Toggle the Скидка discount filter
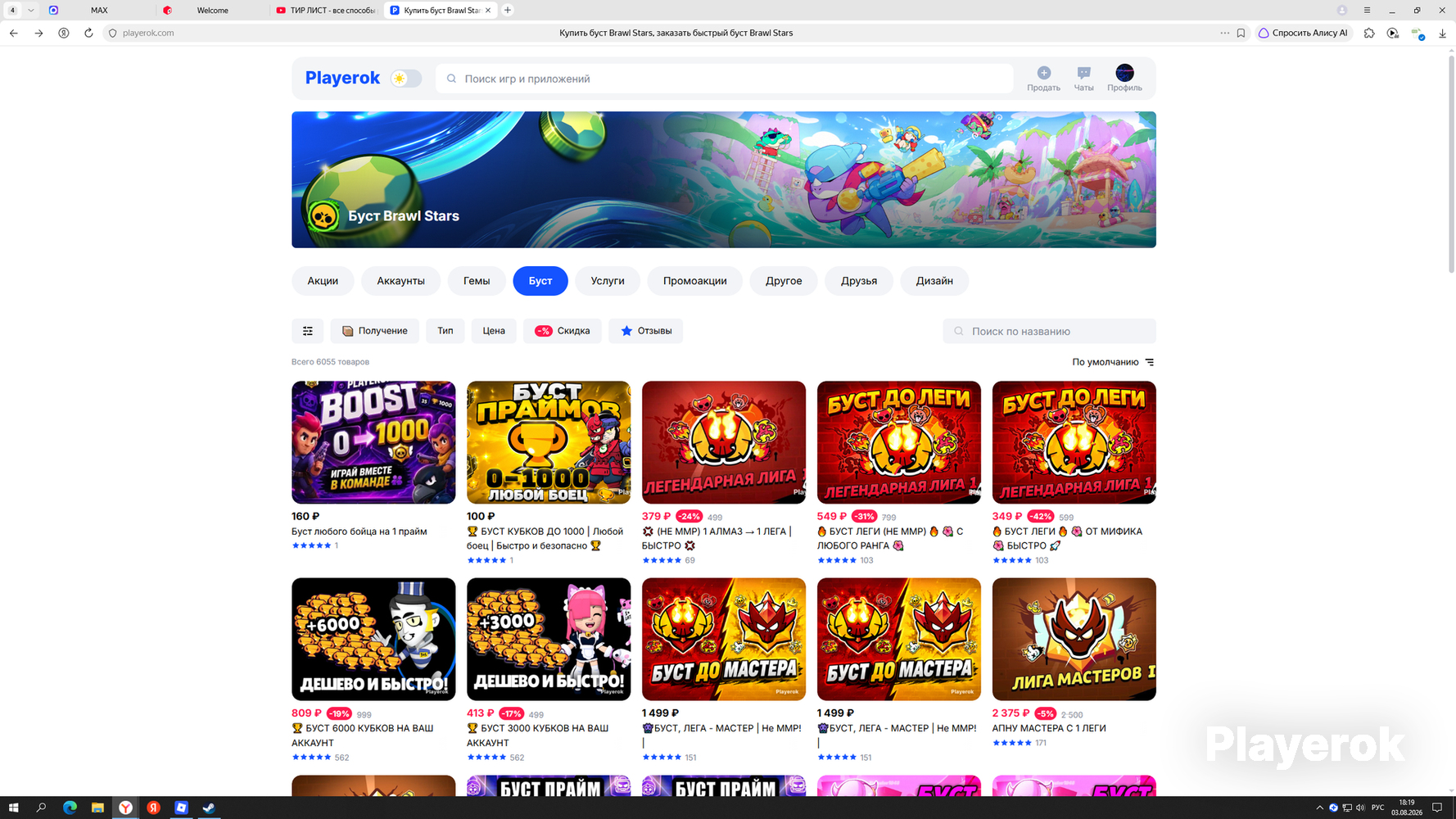Image resolution: width=1456 pixels, height=819 pixels. pos(563,331)
